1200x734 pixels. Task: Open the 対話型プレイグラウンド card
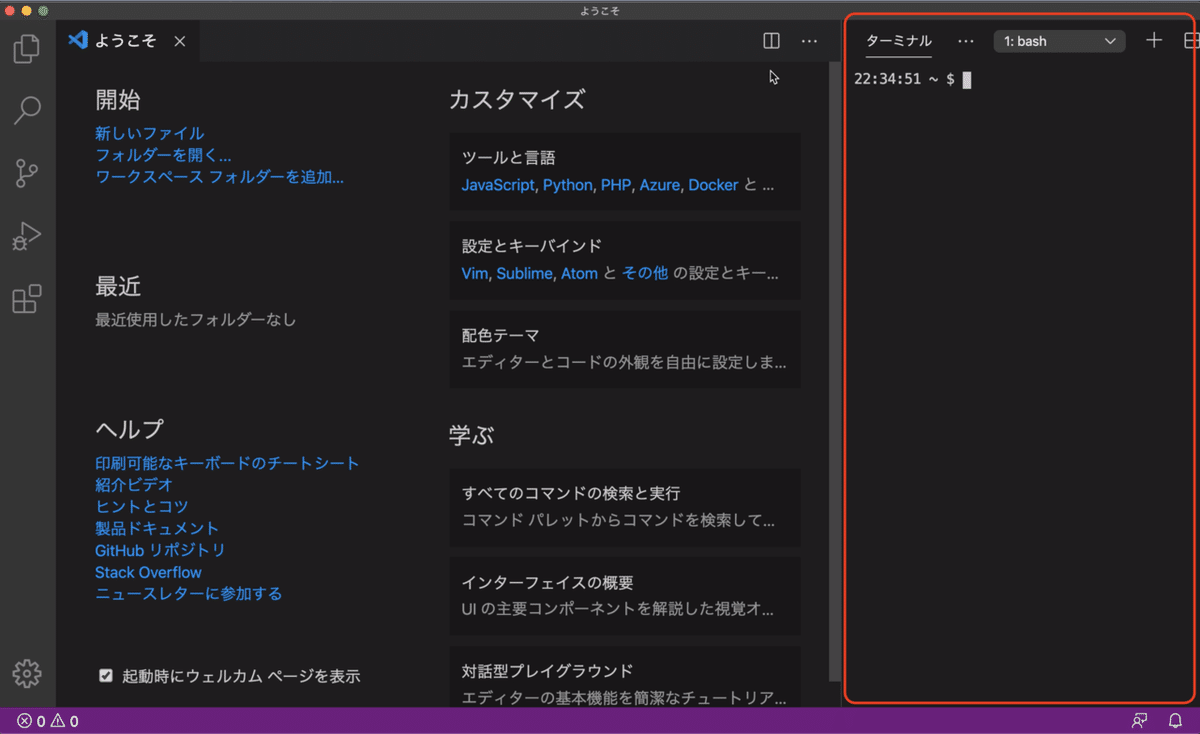(x=625, y=677)
